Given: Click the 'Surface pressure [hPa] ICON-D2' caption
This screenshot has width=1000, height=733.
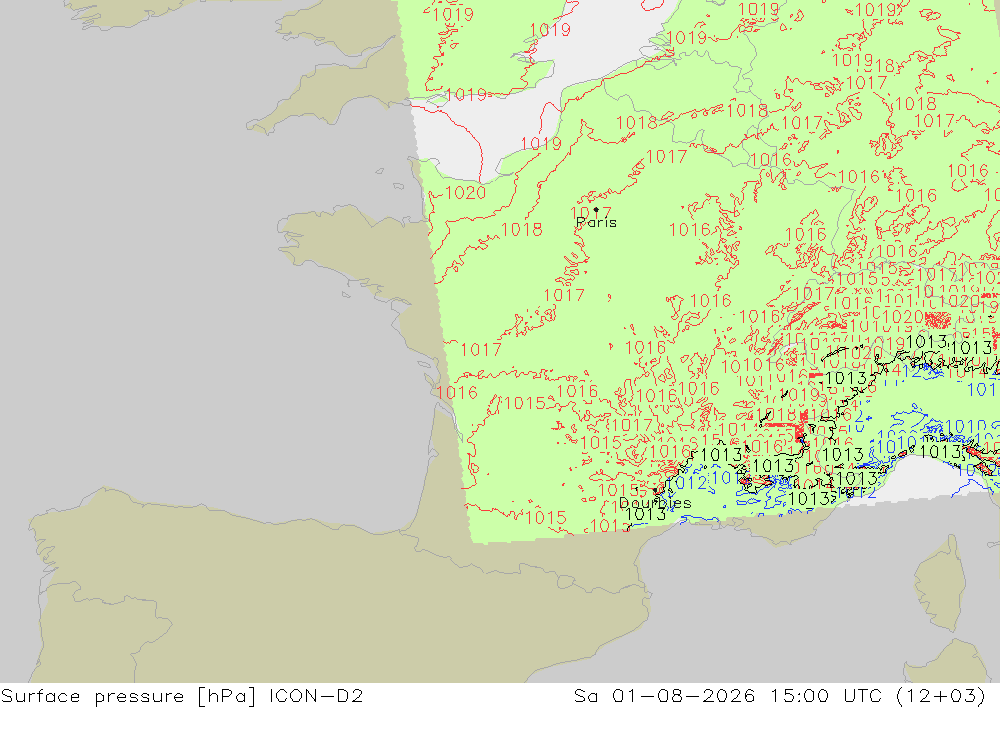Looking at the screenshot, I should click(182, 696).
